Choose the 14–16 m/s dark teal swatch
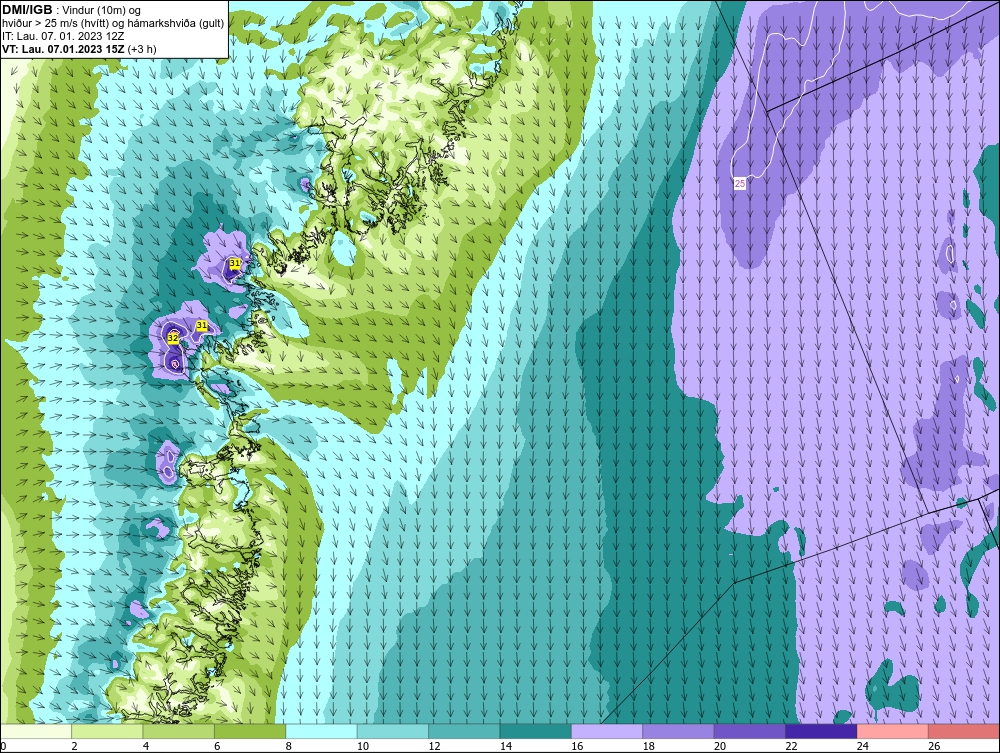Image resolution: width=1000 pixels, height=753 pixels. coord(536,731)
